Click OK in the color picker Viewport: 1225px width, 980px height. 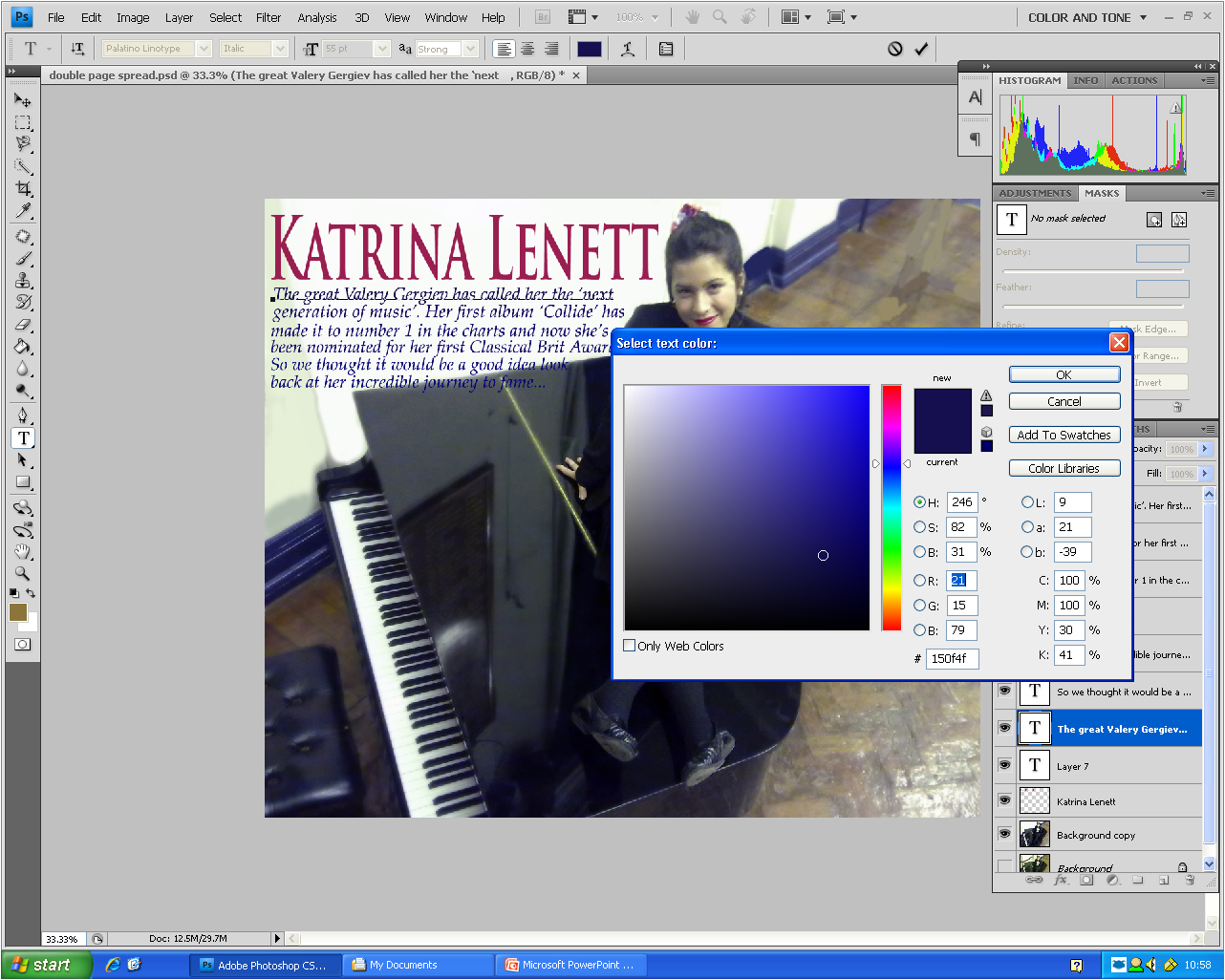coord(1064,374)
